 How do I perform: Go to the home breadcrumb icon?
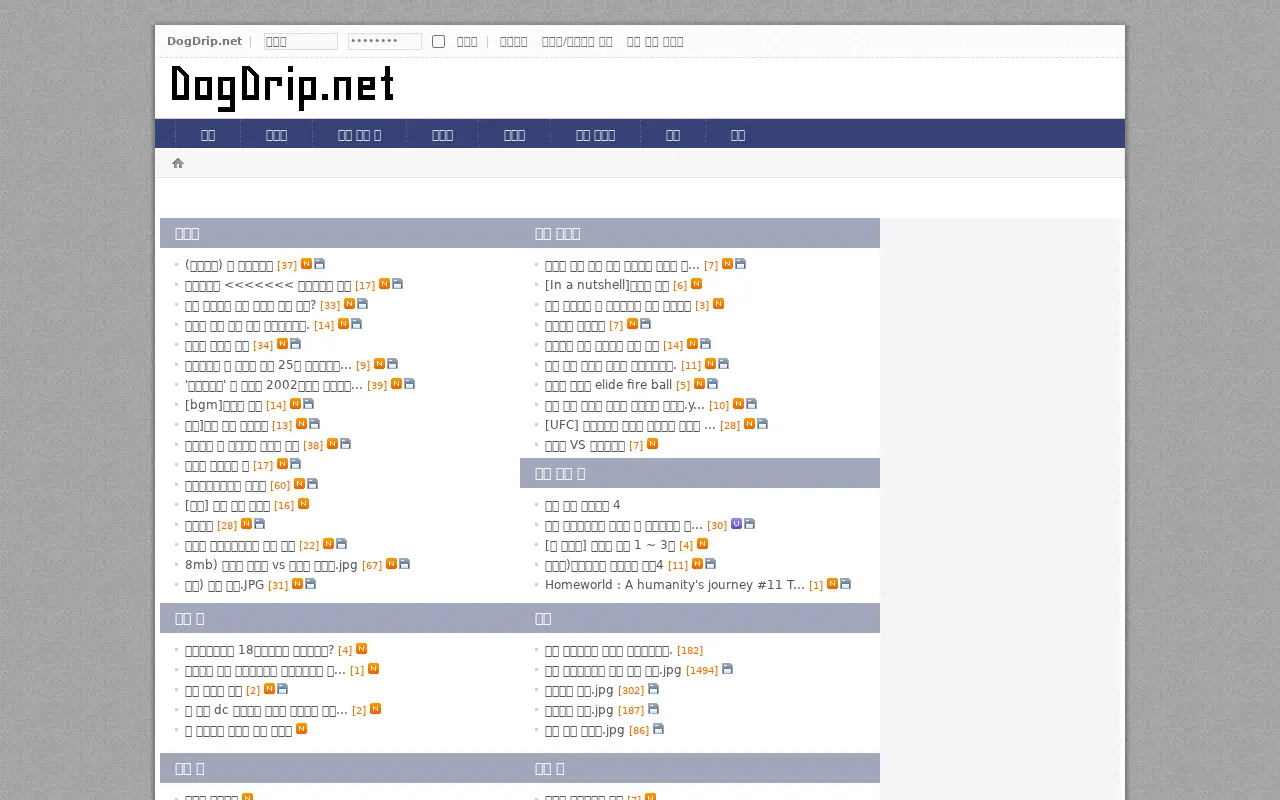coord(178,163)
